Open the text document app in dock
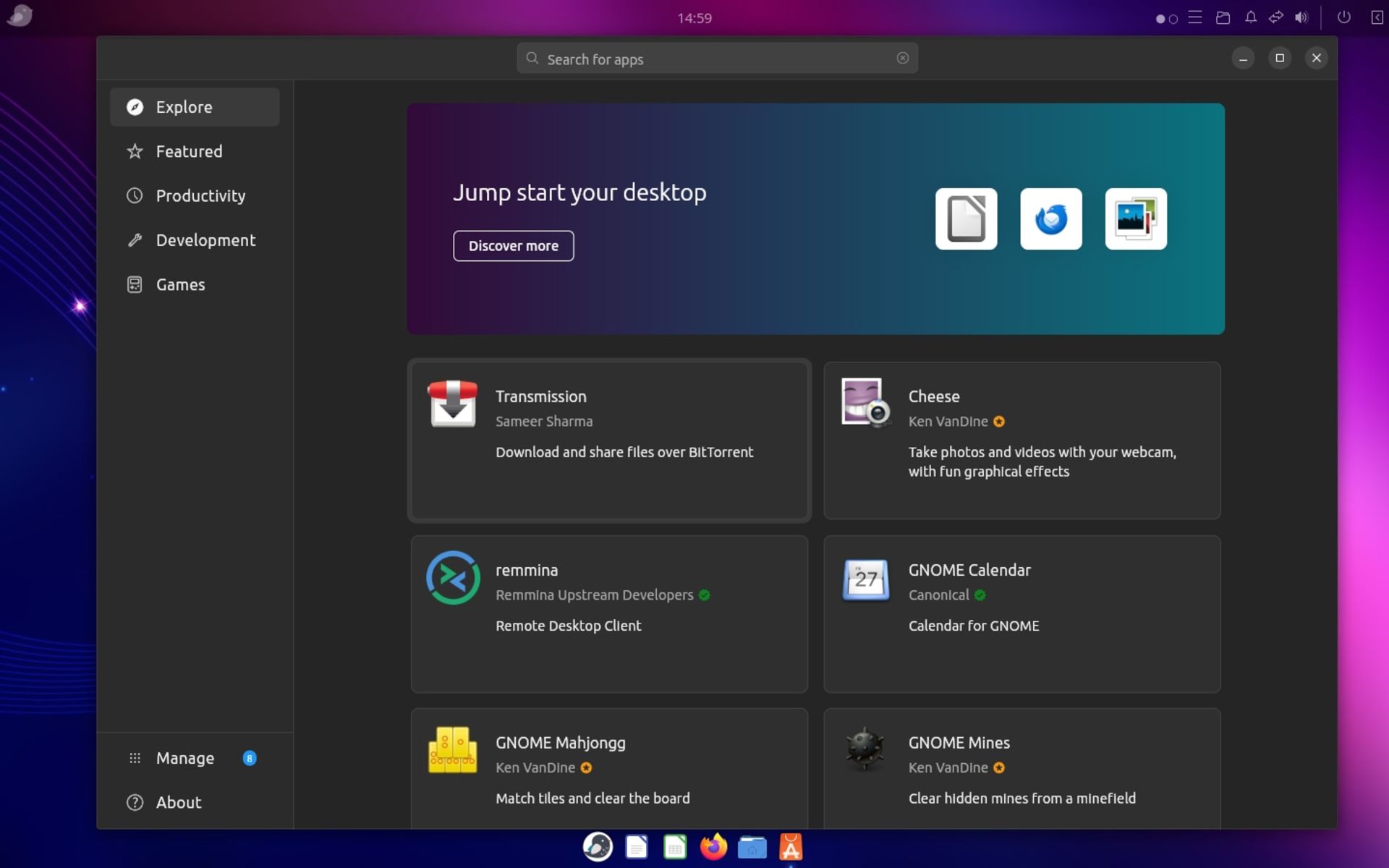The image size is (1389, 868). [637, 847]
